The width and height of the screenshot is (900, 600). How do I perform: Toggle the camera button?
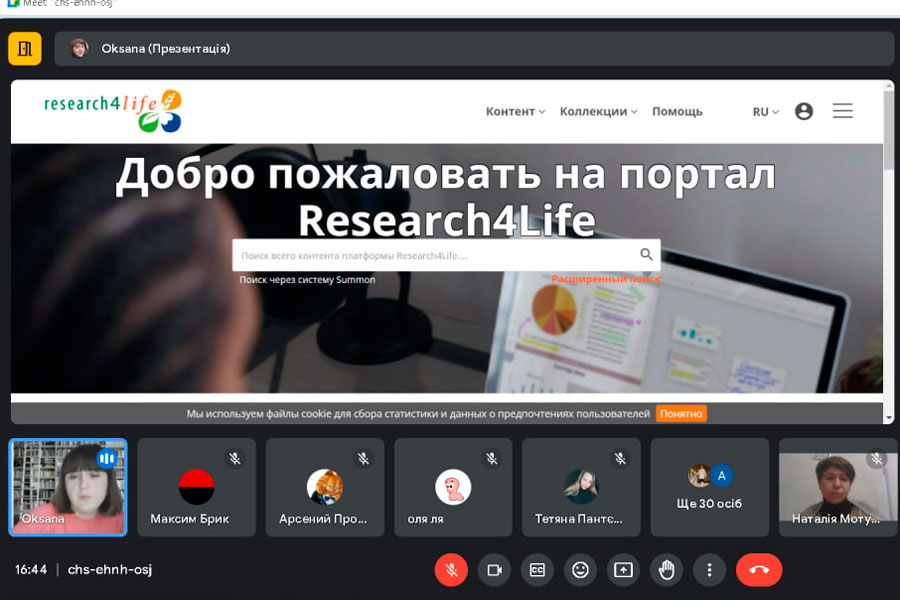(x=494, y=570)
